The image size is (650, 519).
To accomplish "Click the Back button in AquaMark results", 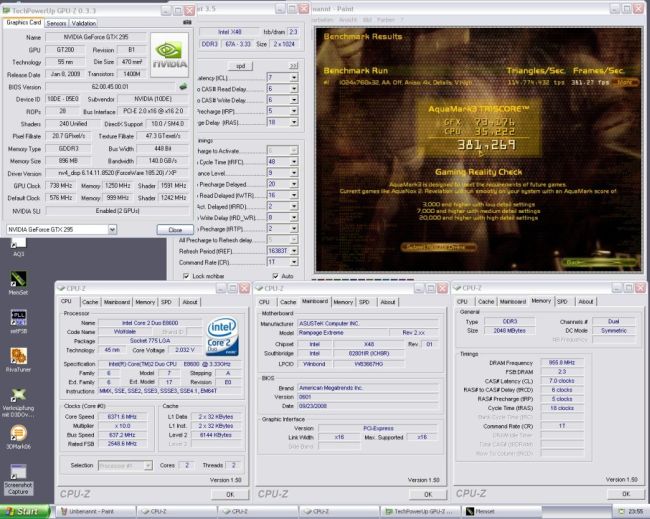I will pyautogui.click(x=599, y=262).
